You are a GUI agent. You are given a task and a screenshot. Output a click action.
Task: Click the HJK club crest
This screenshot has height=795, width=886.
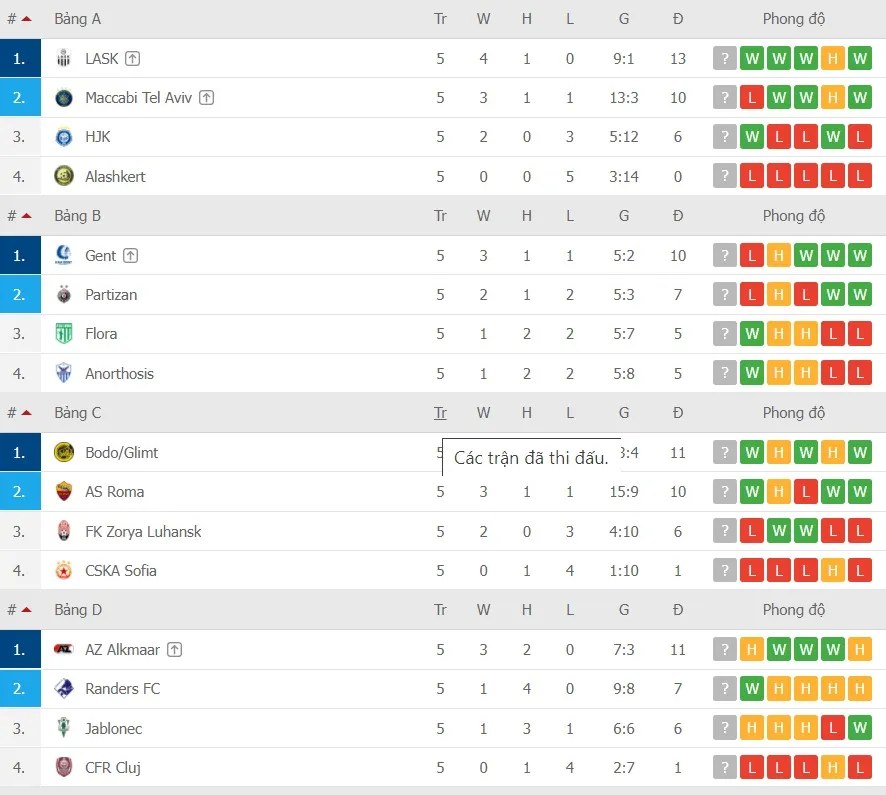click(x=62, y=137)
